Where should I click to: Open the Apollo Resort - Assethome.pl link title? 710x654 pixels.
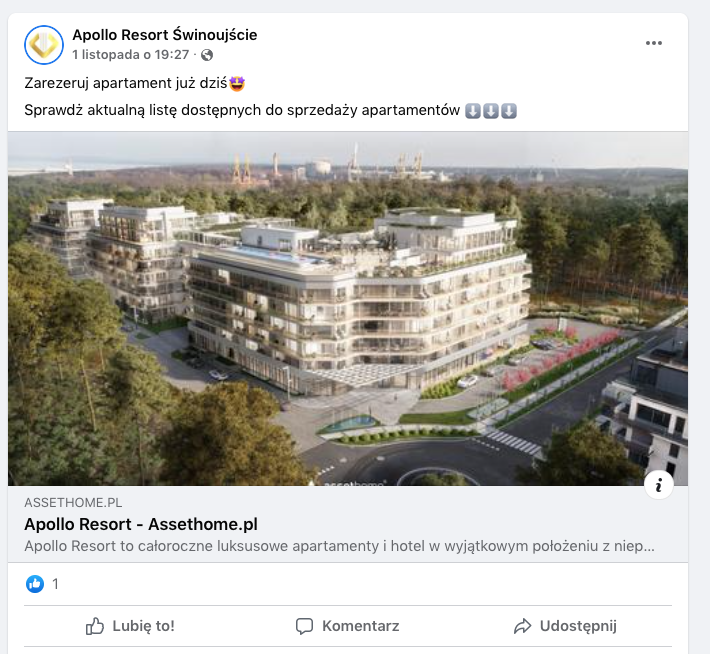141,524
